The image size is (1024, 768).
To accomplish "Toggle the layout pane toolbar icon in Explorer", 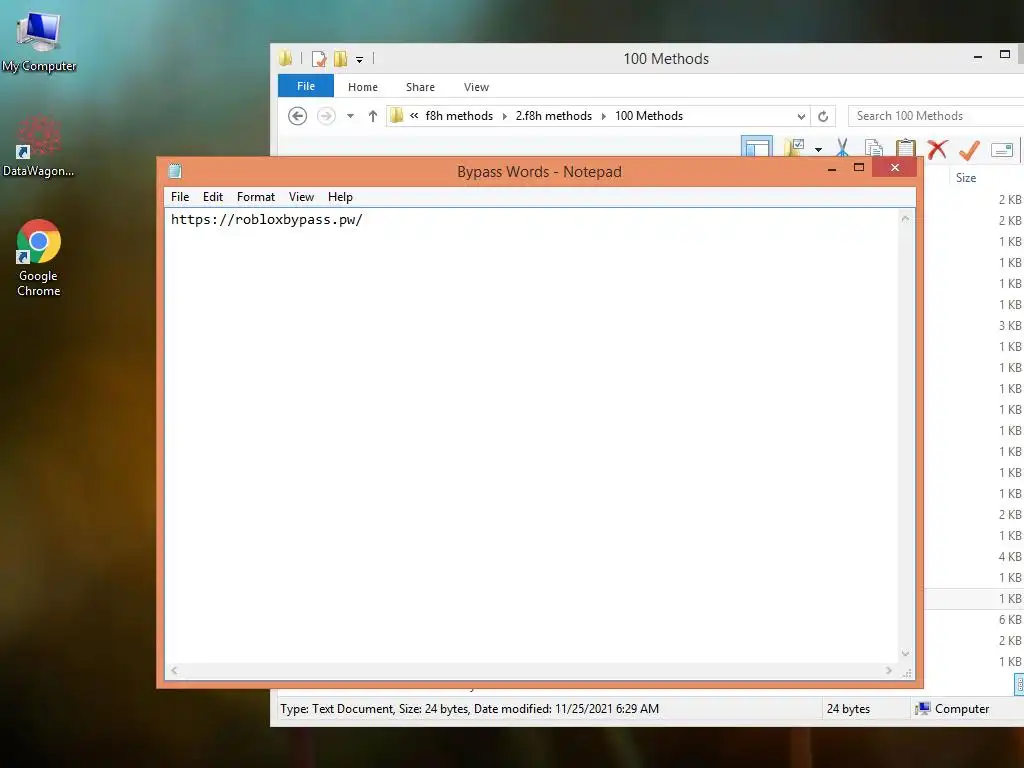I will point(757,147).
